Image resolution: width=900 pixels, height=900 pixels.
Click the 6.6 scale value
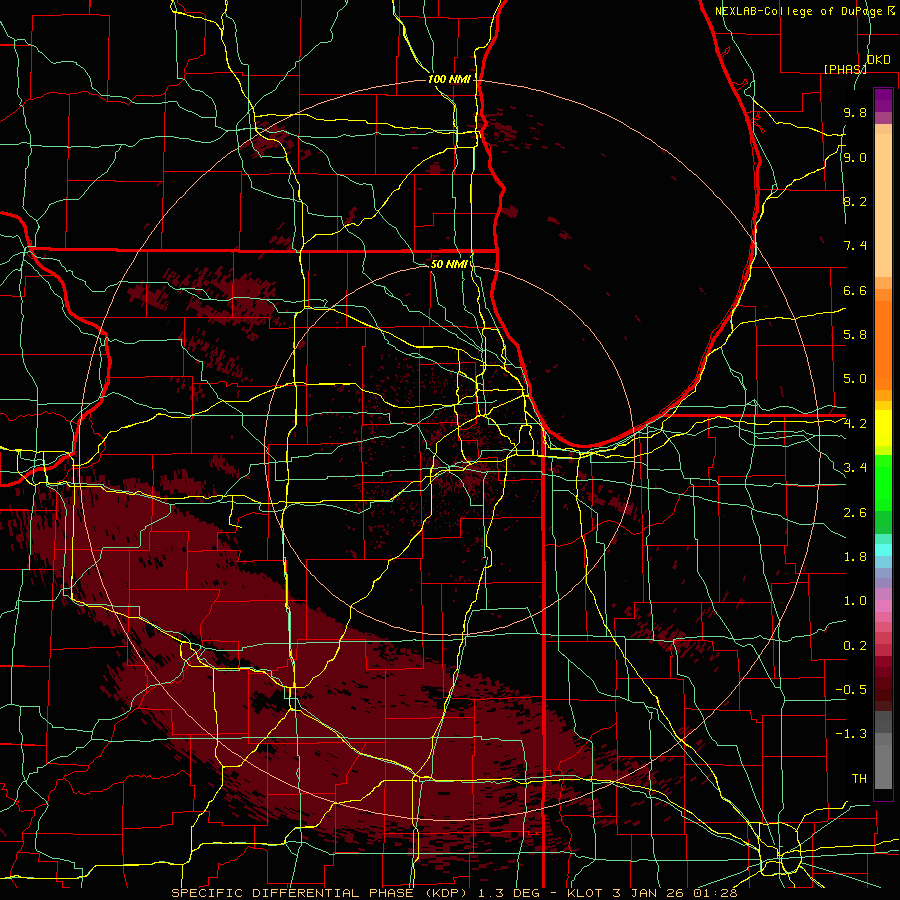point(855,290)
